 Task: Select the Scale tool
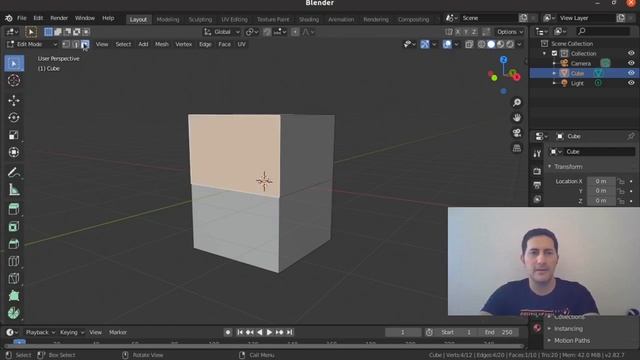pyautogui.click(x=14, y=135)
